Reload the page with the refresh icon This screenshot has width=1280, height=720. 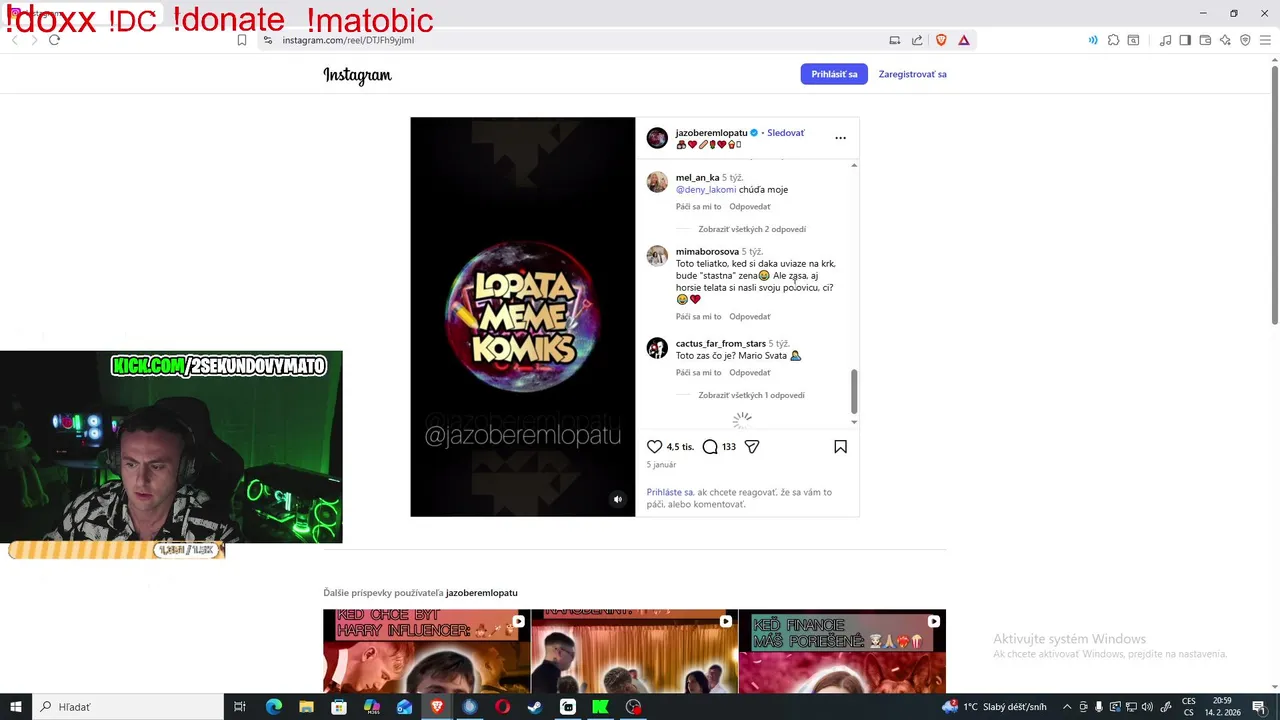[54, 40]
